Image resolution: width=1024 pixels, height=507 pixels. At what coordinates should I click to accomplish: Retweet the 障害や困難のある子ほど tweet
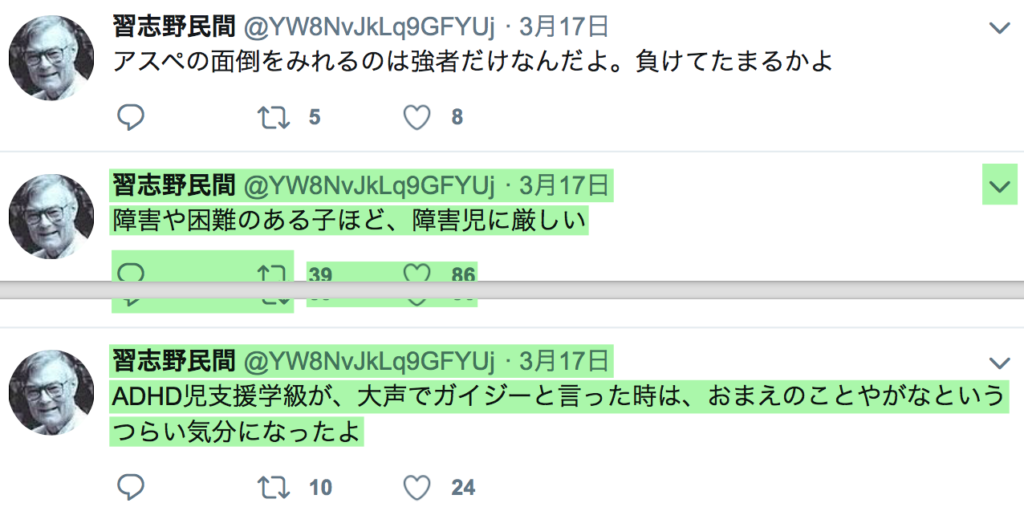[273, 274]
